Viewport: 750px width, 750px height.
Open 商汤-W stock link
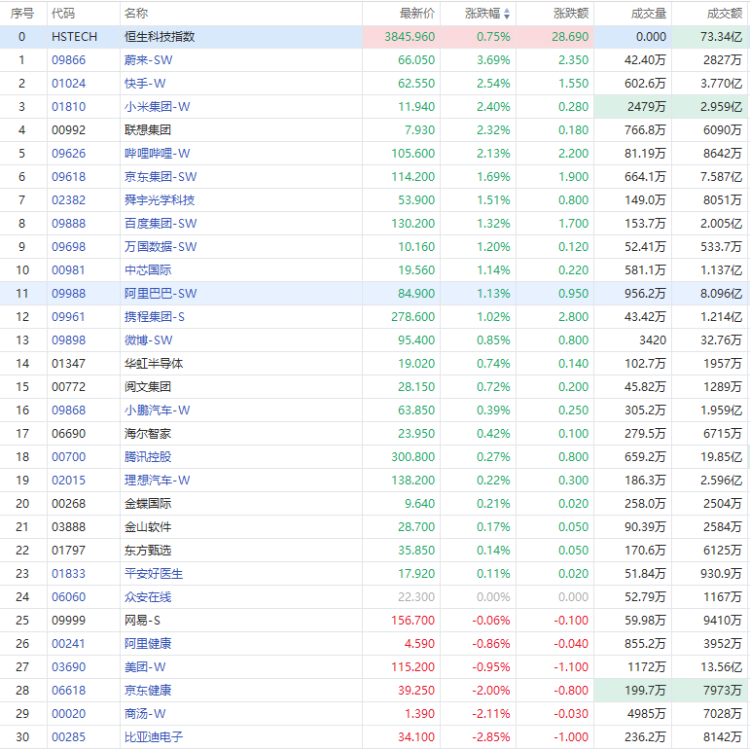pyautogui.click(x=145, y=714)
